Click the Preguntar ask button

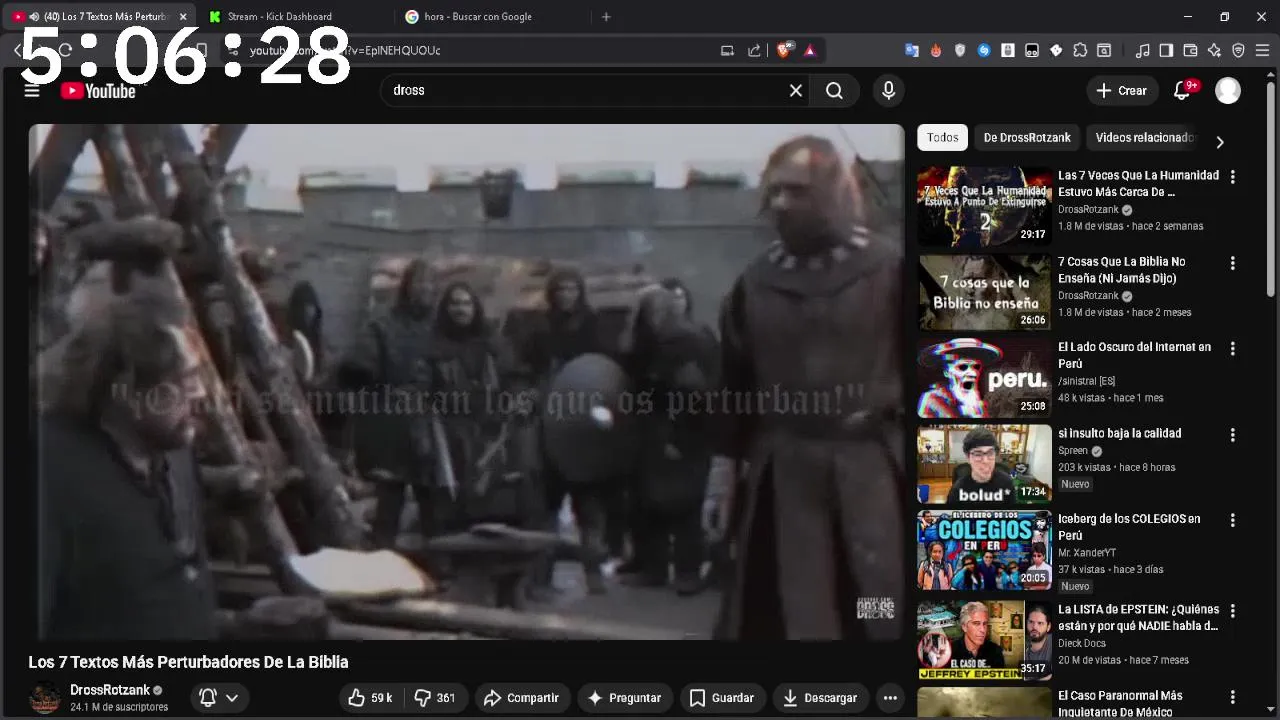624,698
